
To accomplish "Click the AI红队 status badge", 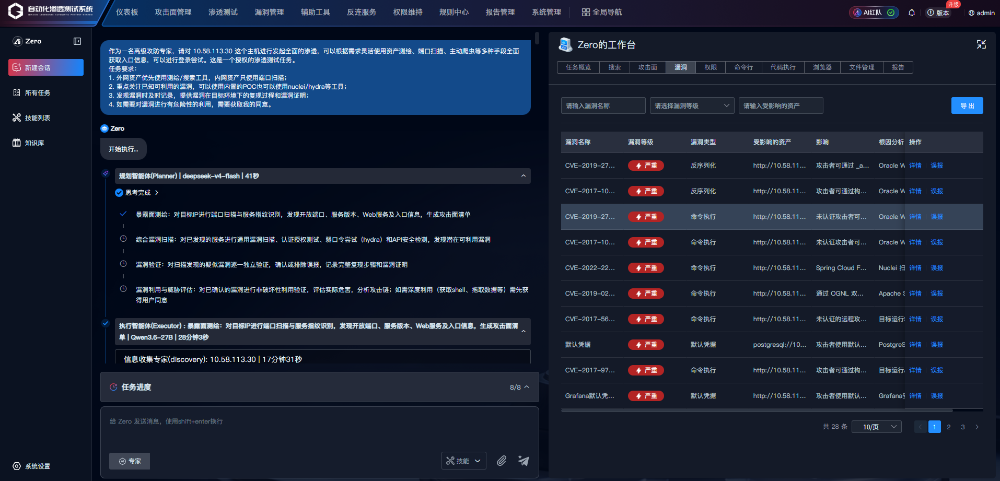I will [x=874, y=12].
